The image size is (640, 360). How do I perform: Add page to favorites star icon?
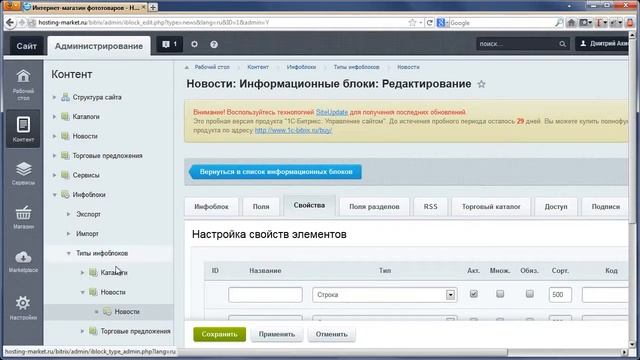[482, 84]
